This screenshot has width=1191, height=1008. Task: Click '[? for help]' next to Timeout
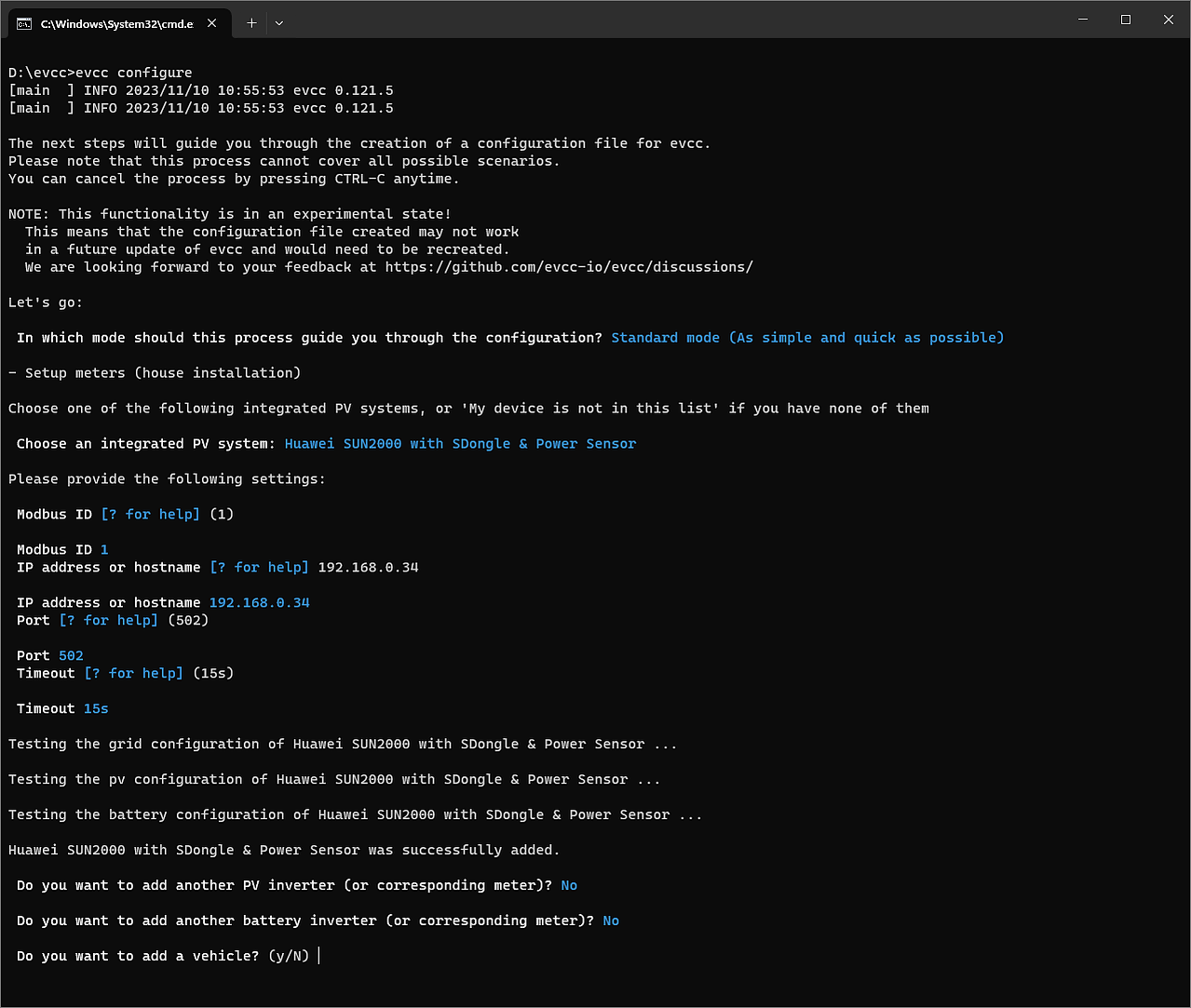133,674
